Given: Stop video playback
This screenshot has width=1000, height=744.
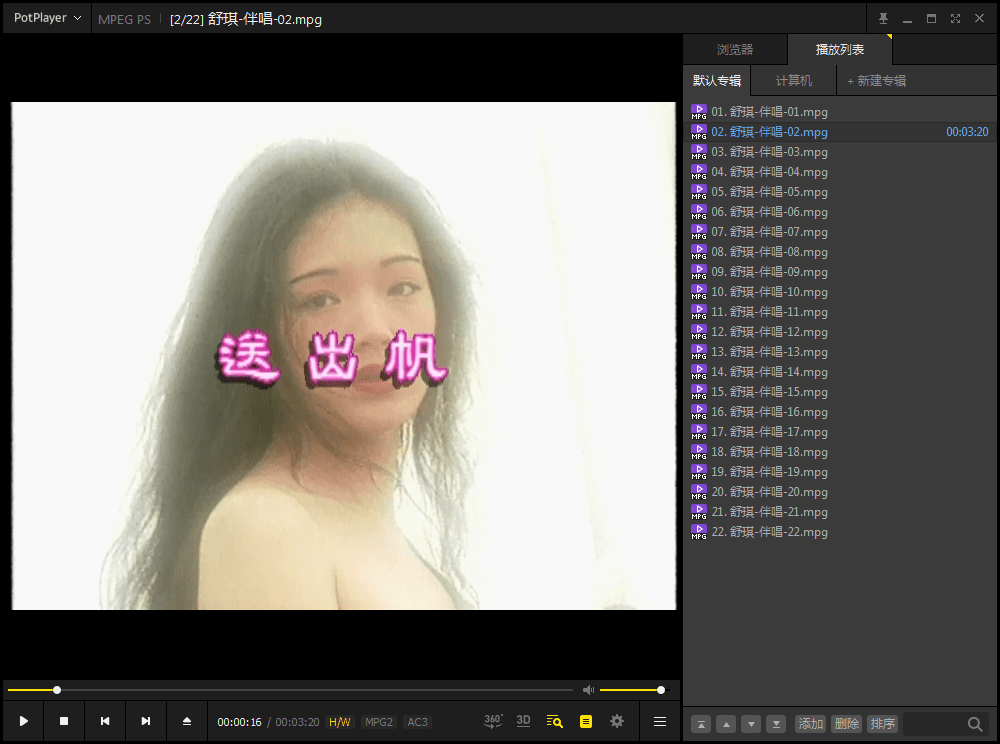Looking at the screenshot, I should (64, 721).
